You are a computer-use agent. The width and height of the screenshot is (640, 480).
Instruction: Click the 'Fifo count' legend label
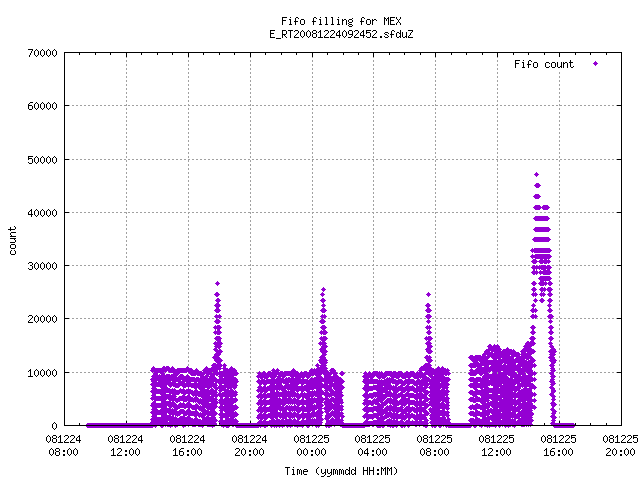(544, 64)
